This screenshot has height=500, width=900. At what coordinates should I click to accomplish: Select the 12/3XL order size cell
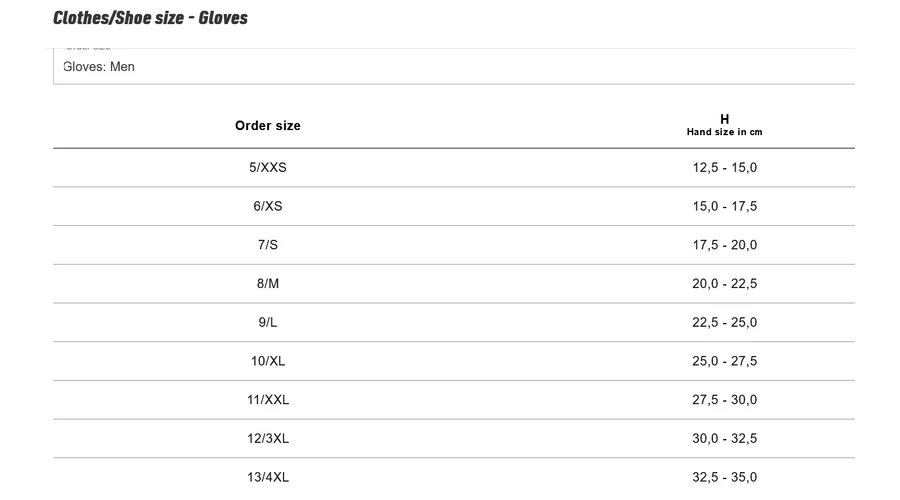(x=267, y=439)
